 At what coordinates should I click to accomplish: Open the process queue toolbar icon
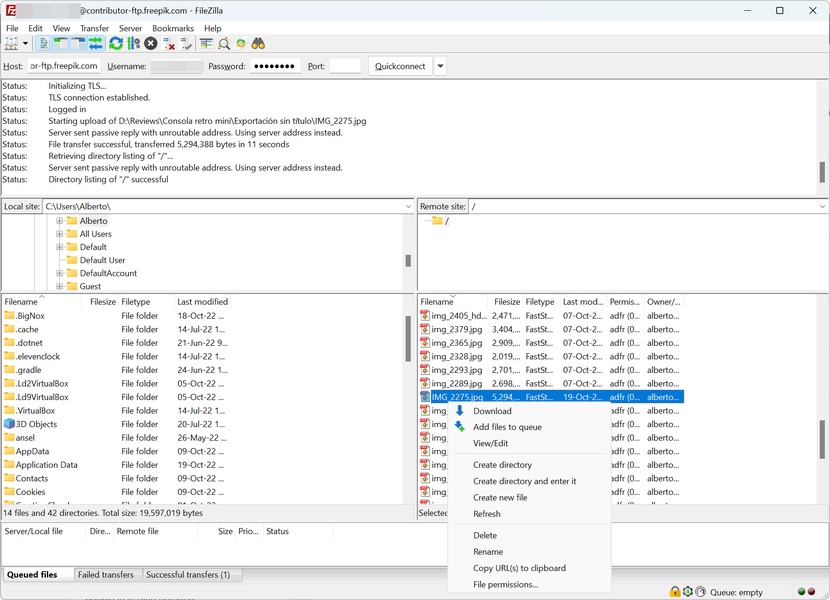coord(133,44)
